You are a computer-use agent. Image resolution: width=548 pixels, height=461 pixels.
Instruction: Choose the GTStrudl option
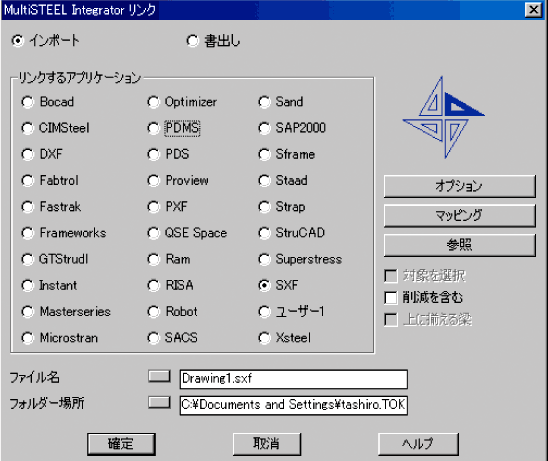pyautogui.click(x=27, y=259)
